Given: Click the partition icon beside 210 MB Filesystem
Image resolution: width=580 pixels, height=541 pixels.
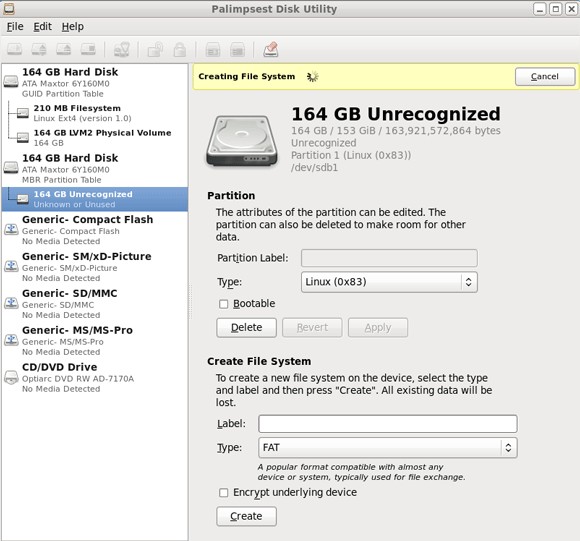Looking at the screenshot, I should tap(23, 113).
